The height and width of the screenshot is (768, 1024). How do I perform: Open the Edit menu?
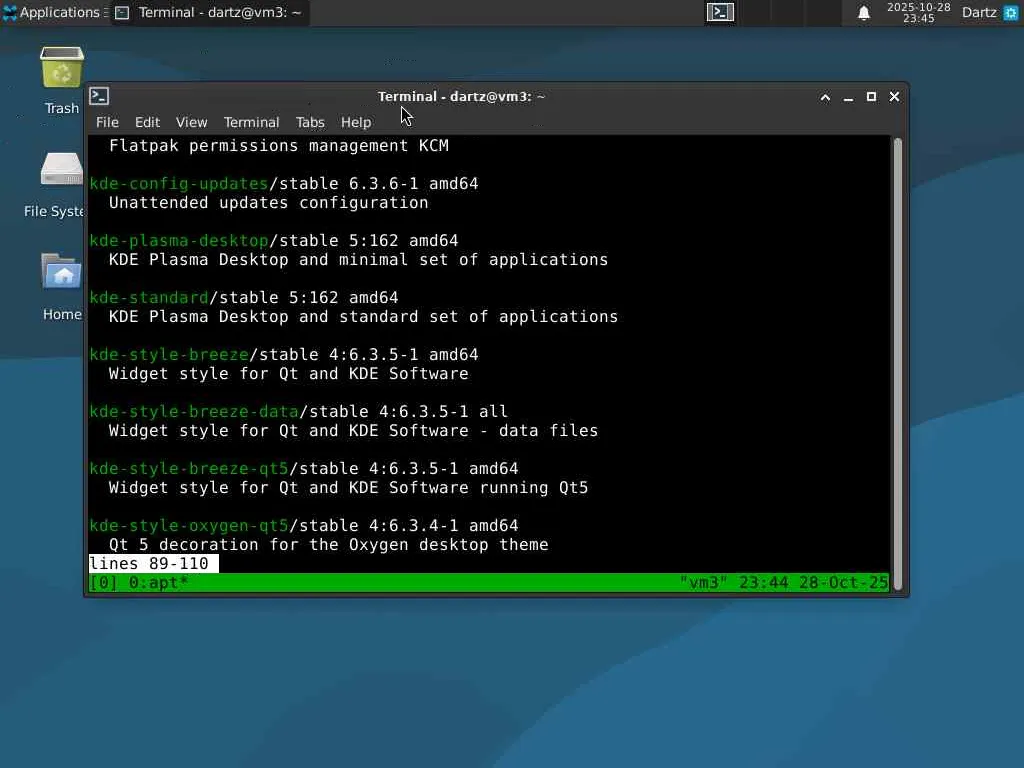click(147, 122)
